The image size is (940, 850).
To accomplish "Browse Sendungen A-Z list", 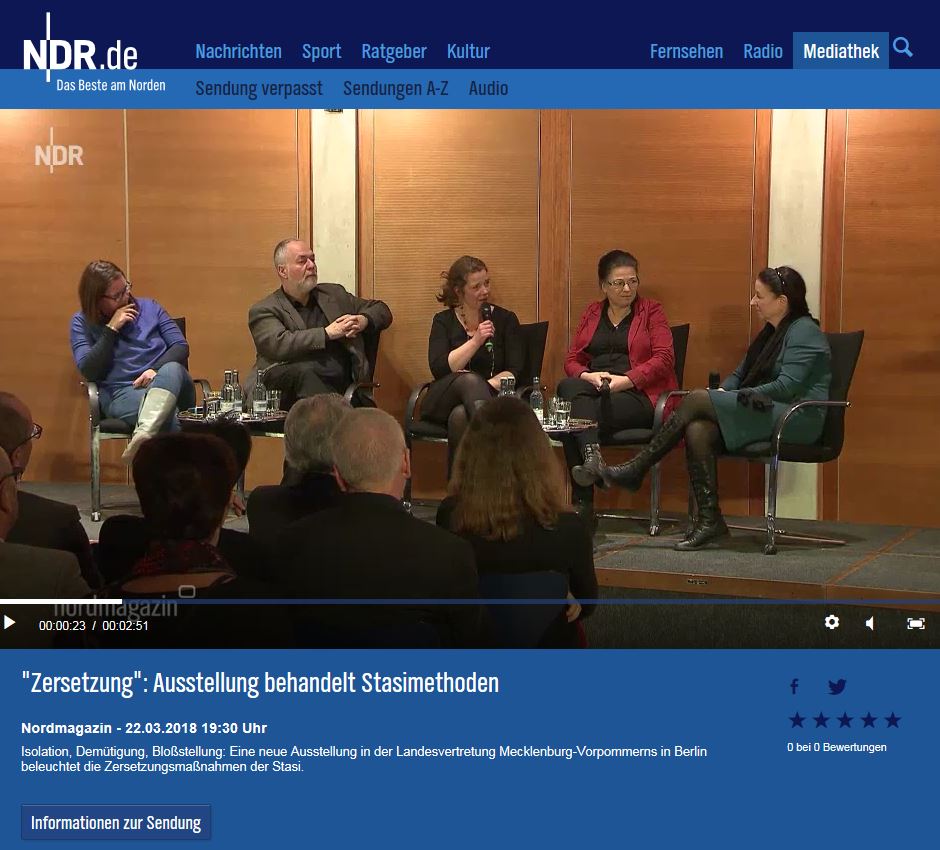I will coord(395,88).
